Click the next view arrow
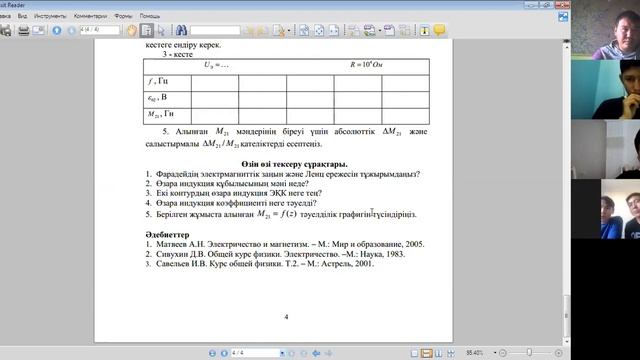Viewport: 640px width, 360px height. pyautogui.click(x=328, y=353)
